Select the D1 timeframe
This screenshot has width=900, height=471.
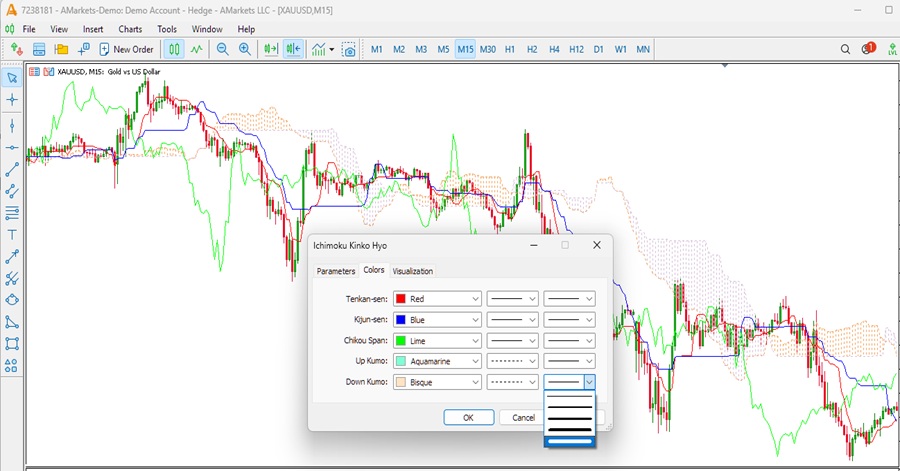point(599,49)
